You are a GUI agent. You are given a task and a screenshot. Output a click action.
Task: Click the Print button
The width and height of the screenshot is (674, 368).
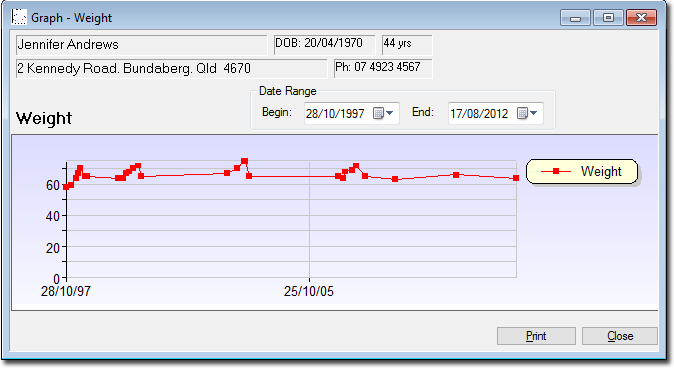[536, 336]
